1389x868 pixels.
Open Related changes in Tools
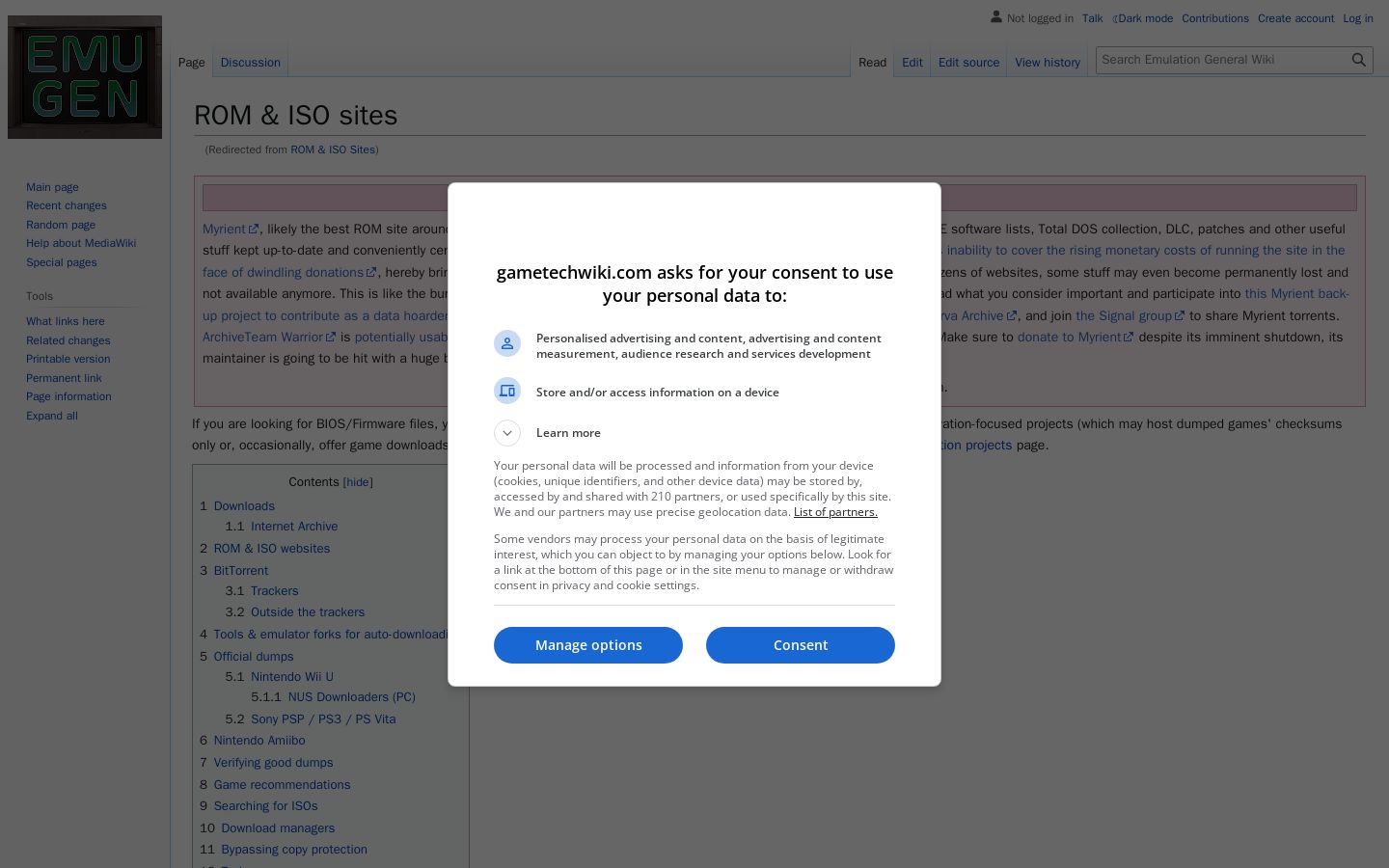click(68, 340)
